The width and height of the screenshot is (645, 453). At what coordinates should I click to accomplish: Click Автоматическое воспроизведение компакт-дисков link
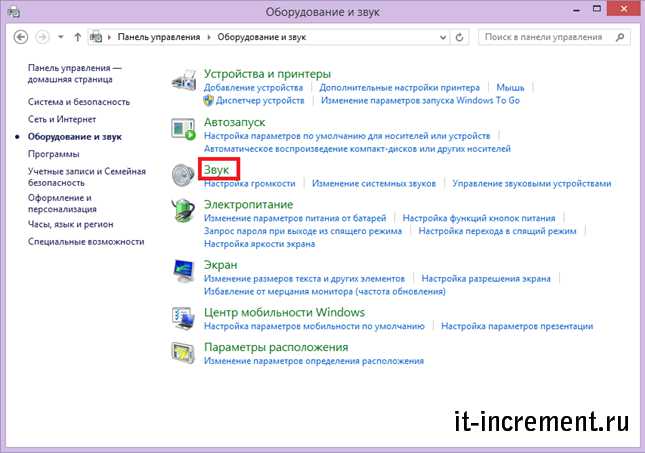pyautogui.click(x=357, y=149)
